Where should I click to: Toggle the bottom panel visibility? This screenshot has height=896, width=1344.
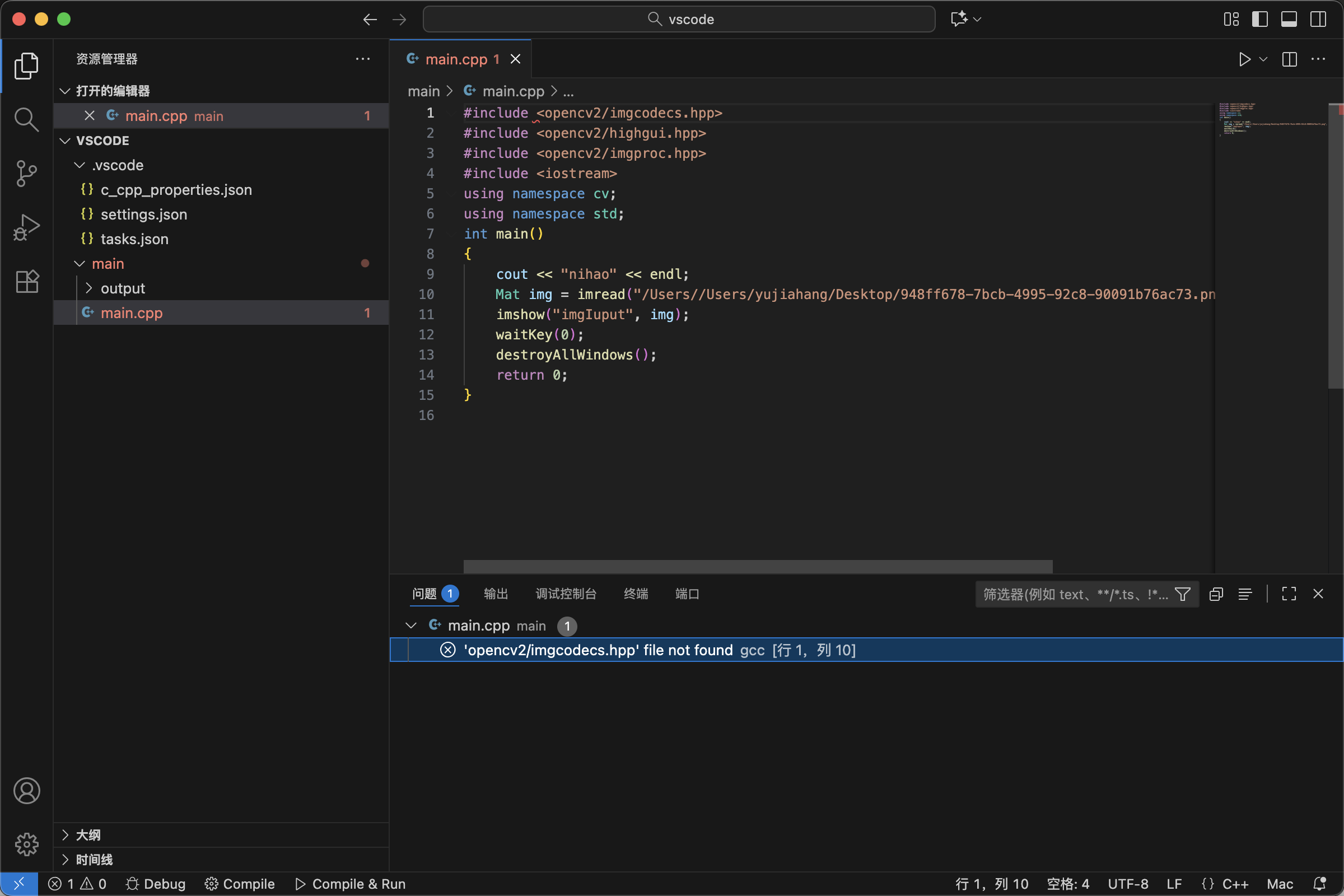click(x=1289, y=20)
